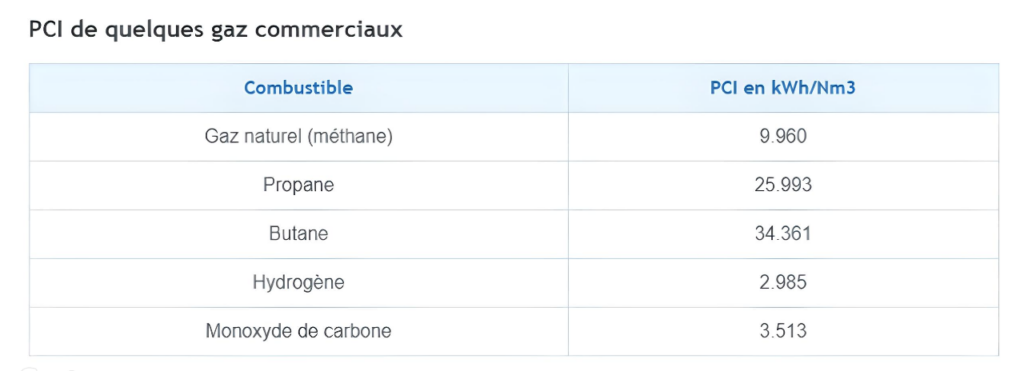The height and width of the screenshot is (371, 1024).
Task: Click the 'Gaz naturel (méthane)' cell
Action: pos(298,137)
